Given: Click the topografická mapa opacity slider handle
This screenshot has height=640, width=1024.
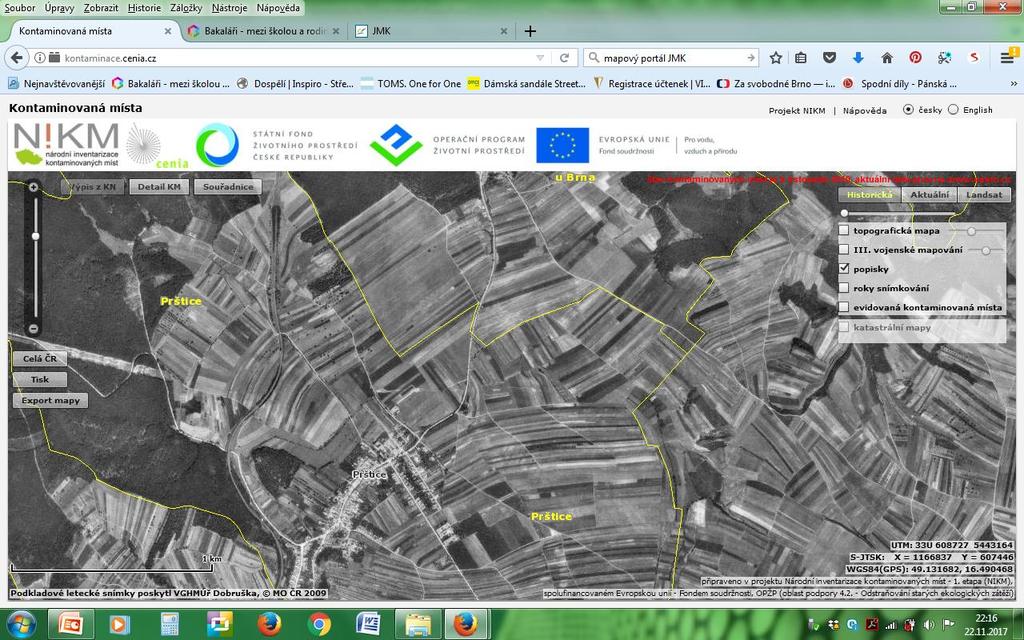Looking at the screenshot, I should 972,231.
